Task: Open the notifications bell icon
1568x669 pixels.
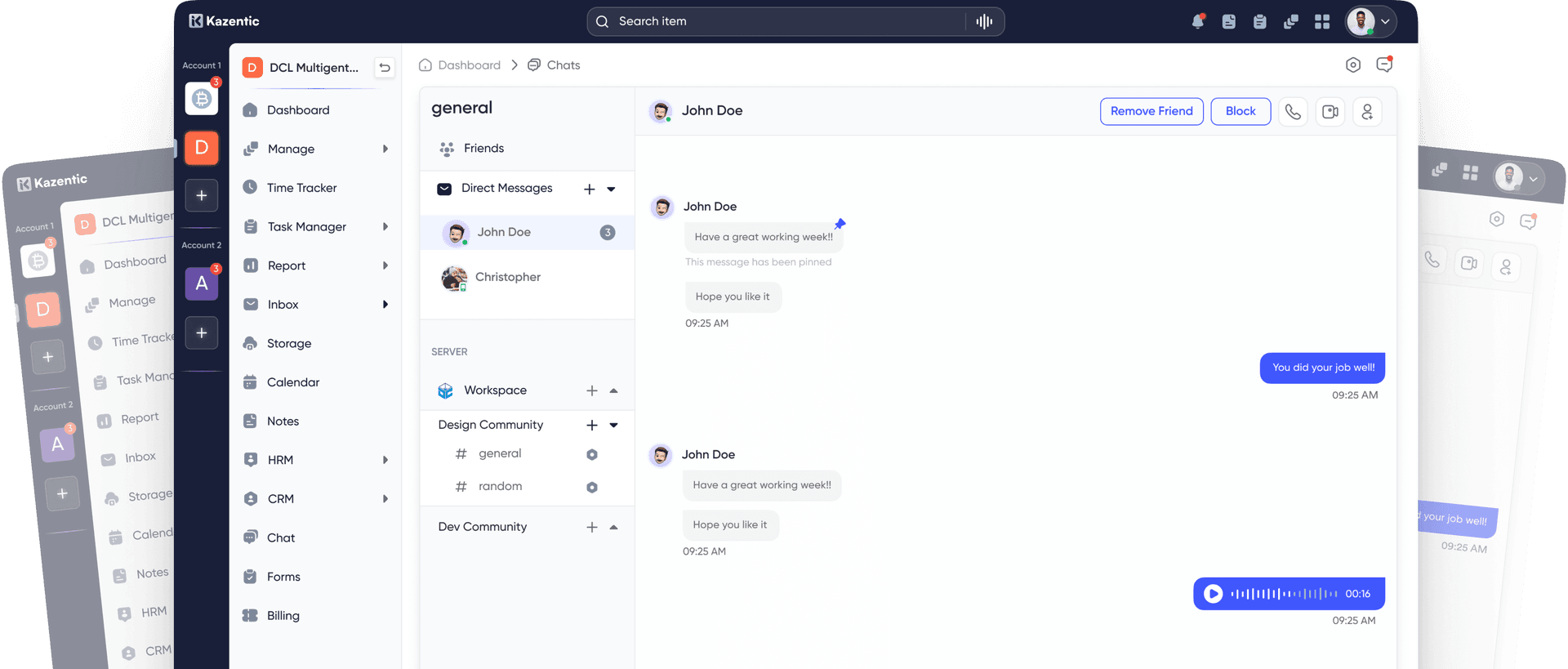Action: point(1197,21)
